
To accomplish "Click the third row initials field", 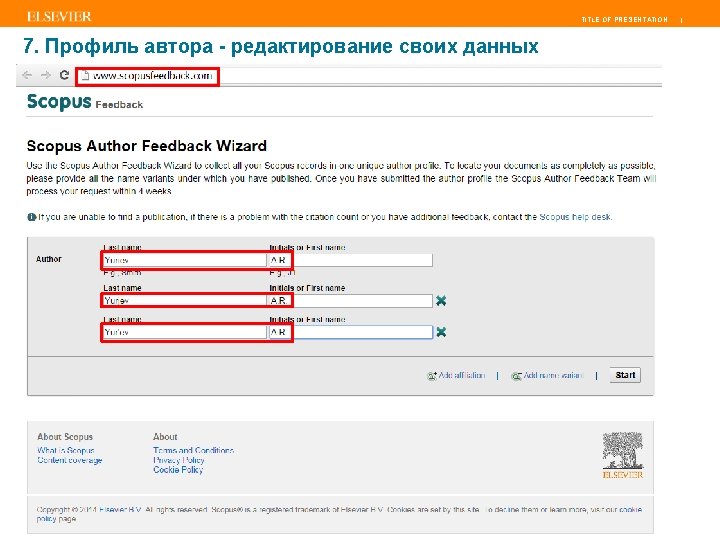I will click(x=350, y=332).
